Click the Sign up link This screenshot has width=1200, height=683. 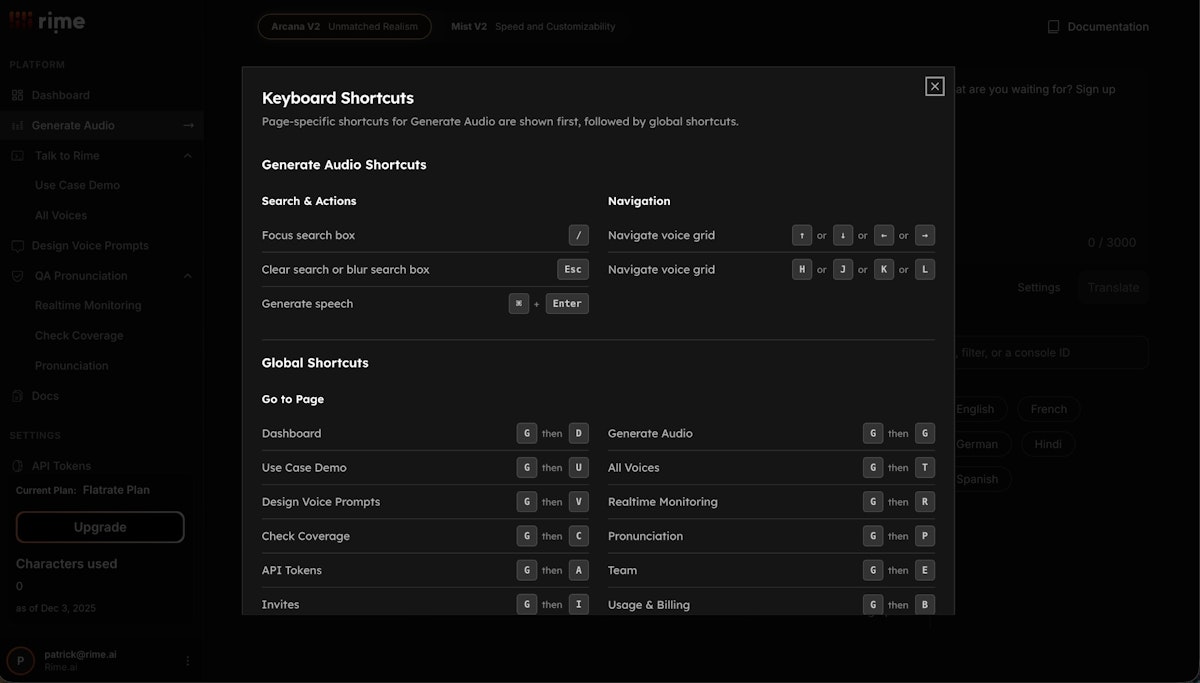point(1095,88)
